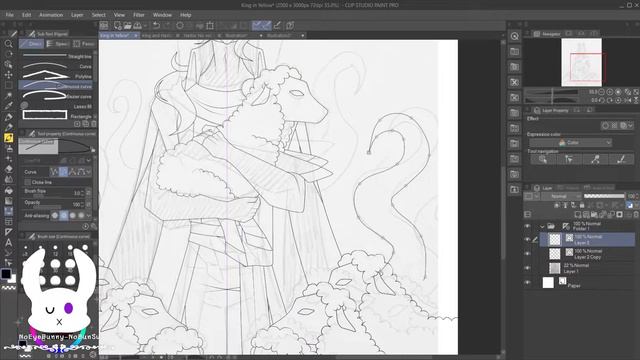Click the Delete layer trash icon in the Layer panel
Image resolution: width=640 pixels, height=360 pixels.
point(636,214)
